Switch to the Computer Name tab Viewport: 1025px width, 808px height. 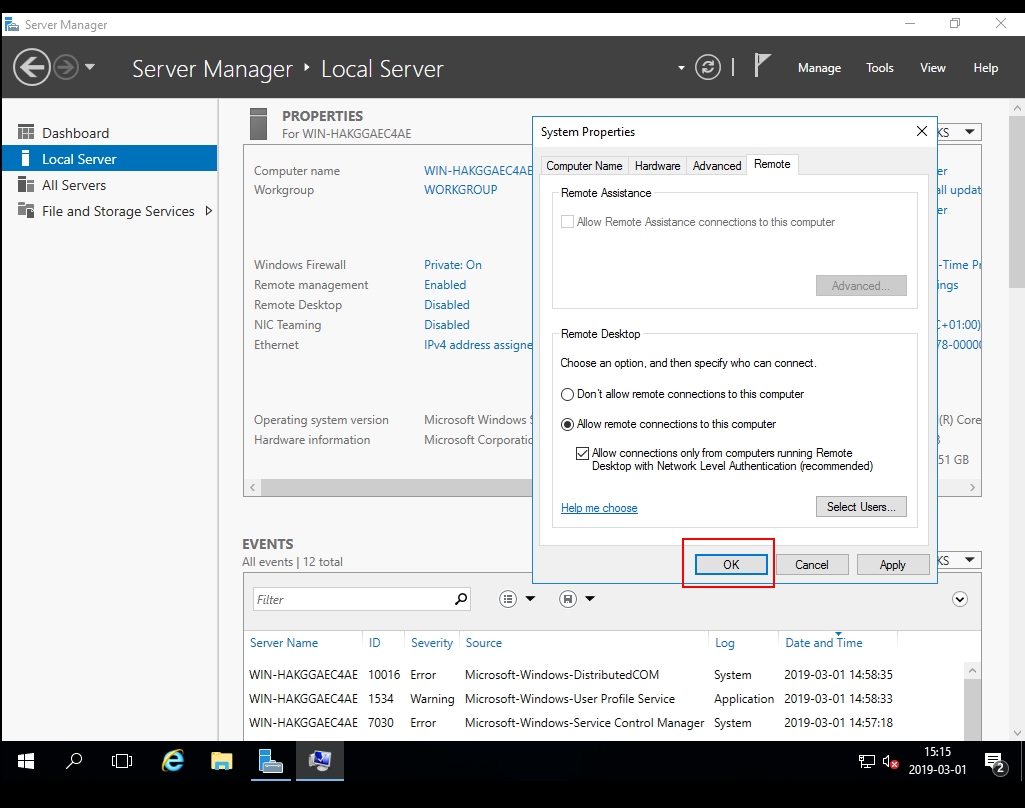click(x=584, y=166)
